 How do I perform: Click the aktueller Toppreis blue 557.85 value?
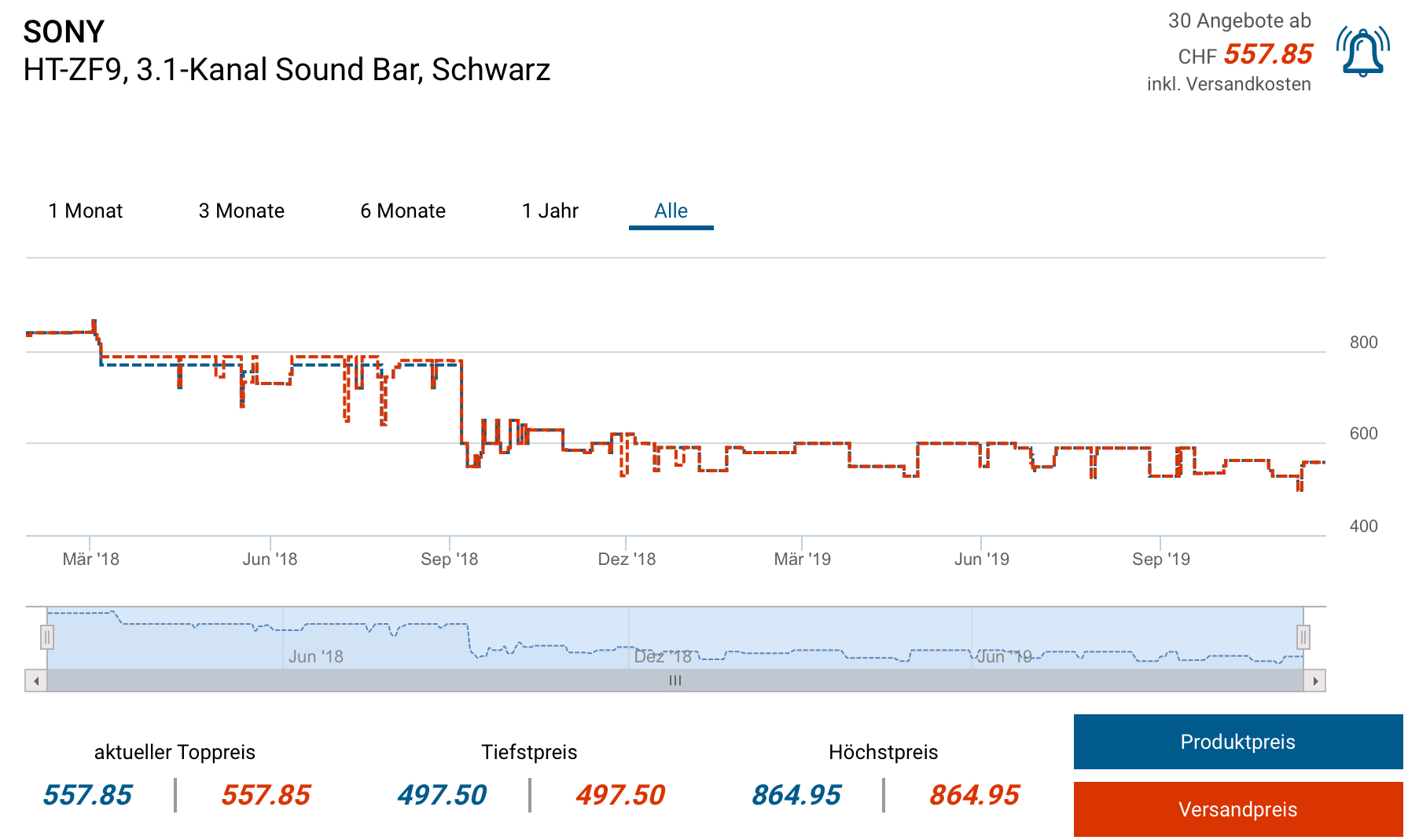click(87, 794)
